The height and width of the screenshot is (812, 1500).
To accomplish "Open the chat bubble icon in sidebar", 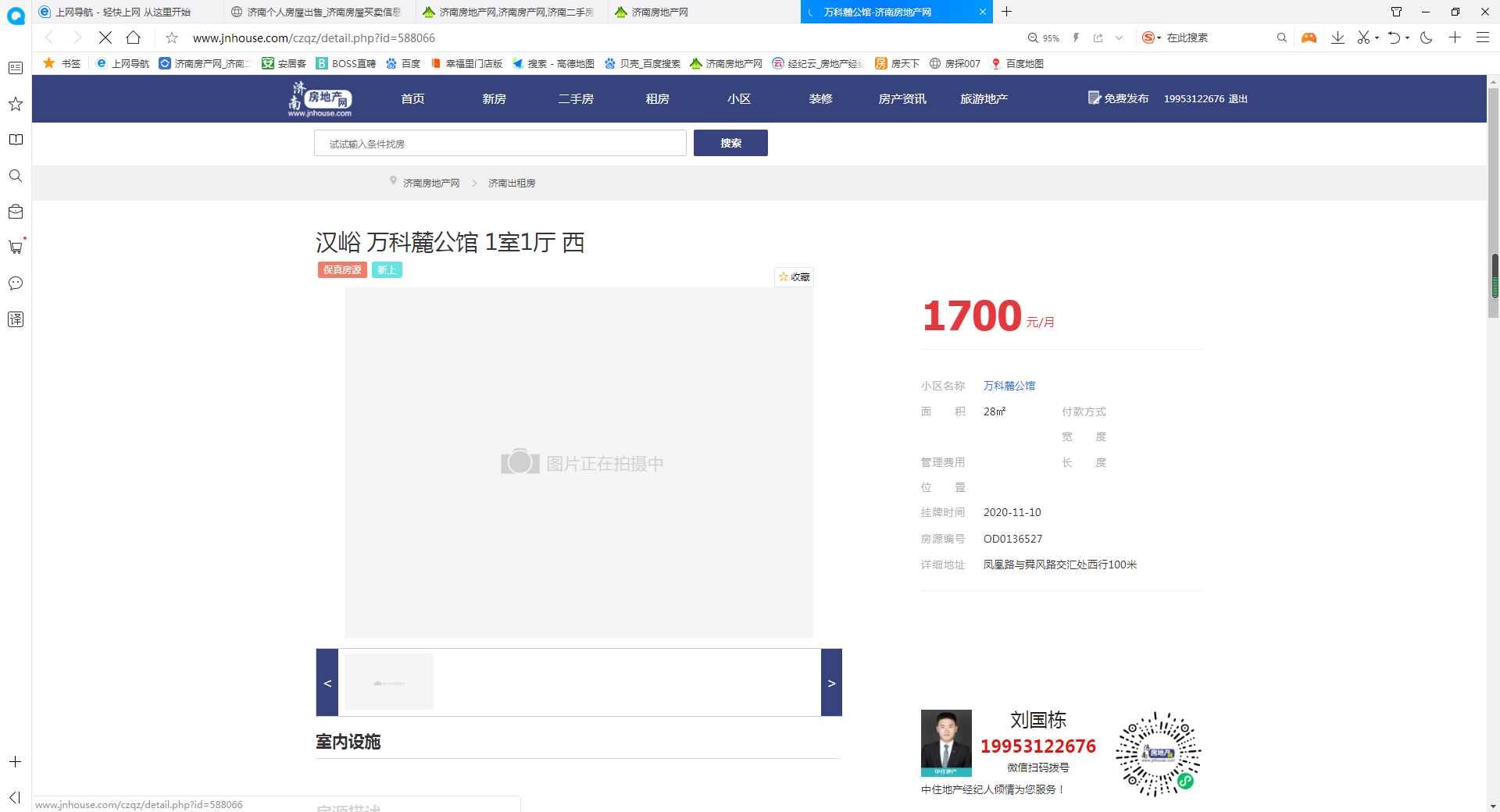I will [x=16, y=283].
